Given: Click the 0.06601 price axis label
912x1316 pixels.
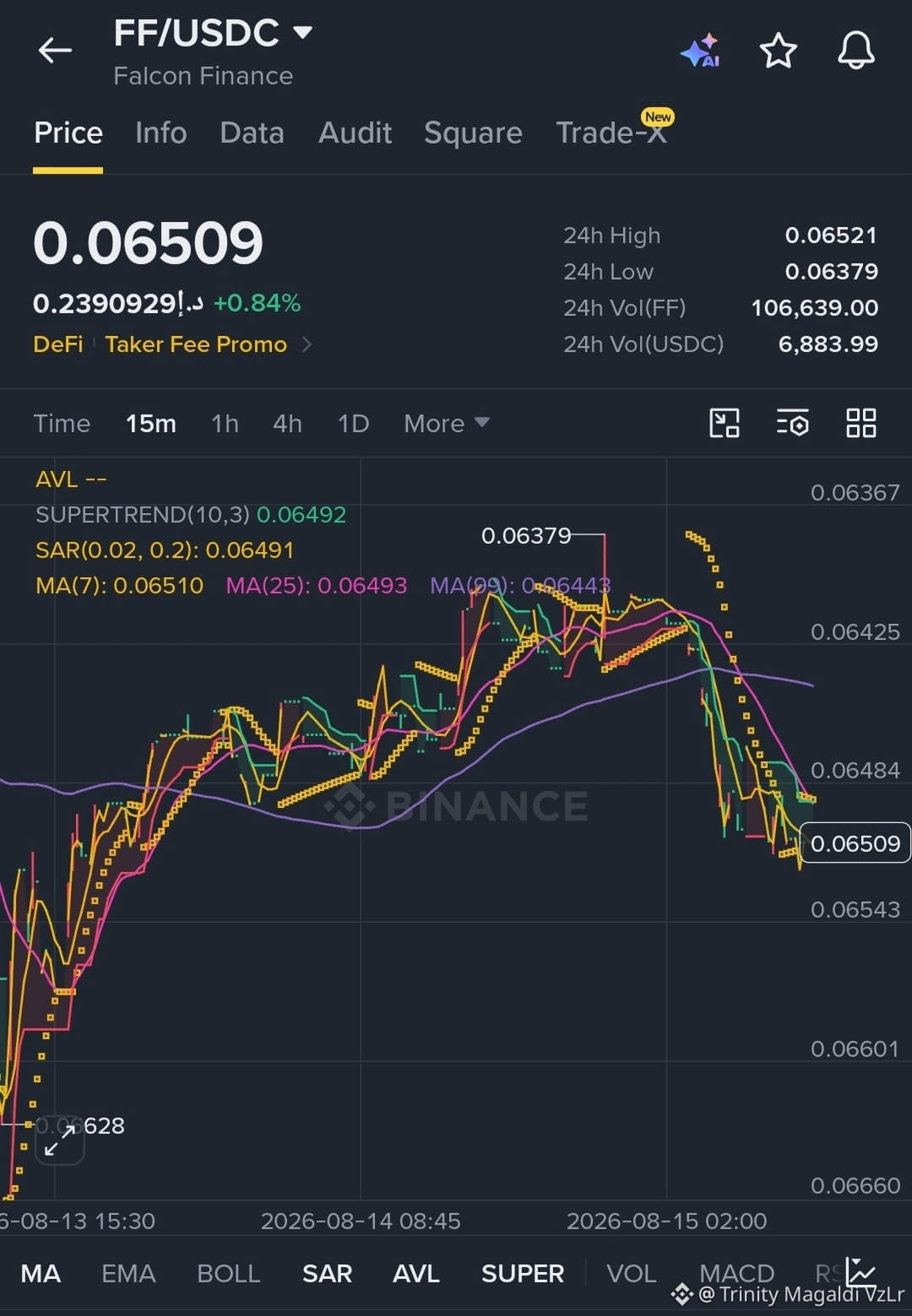Looking at the screenshot, I should pos(855,1048).
